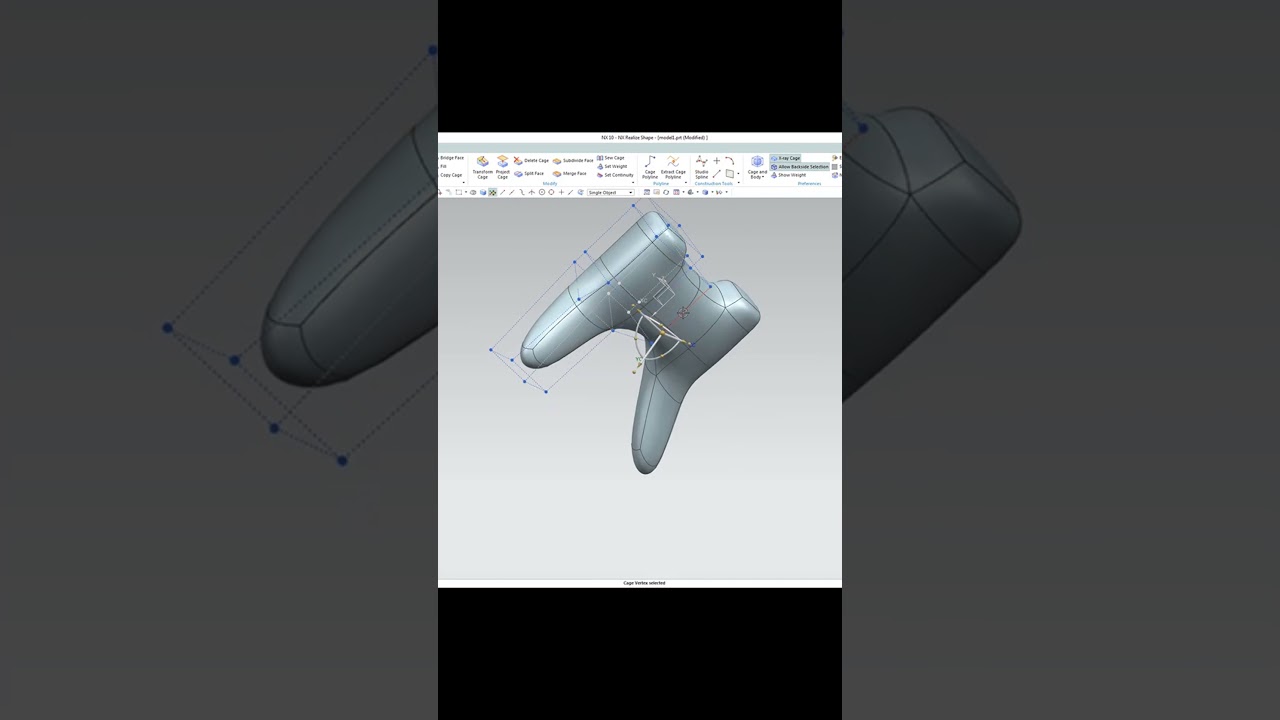
Task: Click the Datum Plane construction icon
Action: (730, 174)
